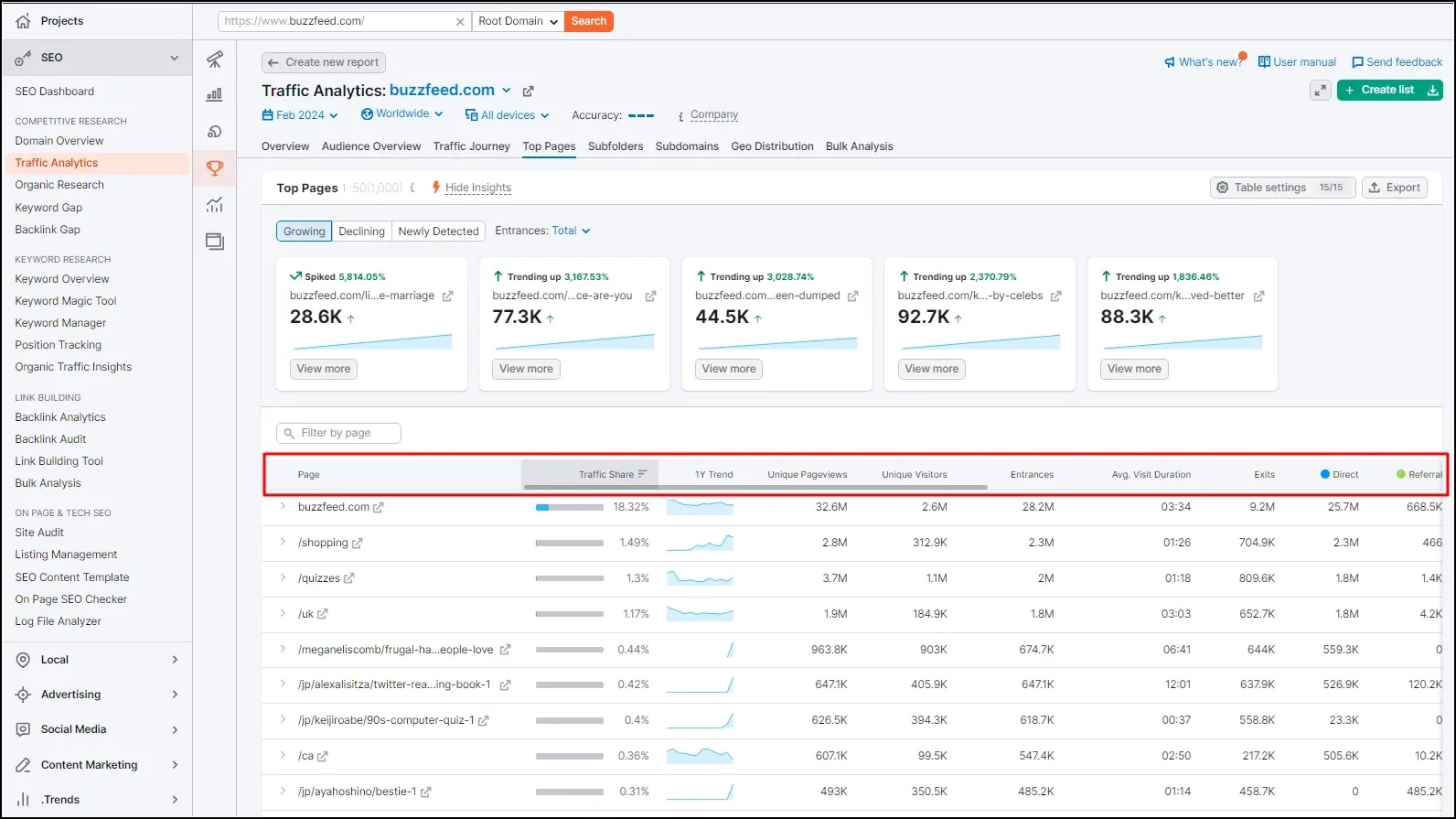Click the domain URL search field

[x=345, y=21]
